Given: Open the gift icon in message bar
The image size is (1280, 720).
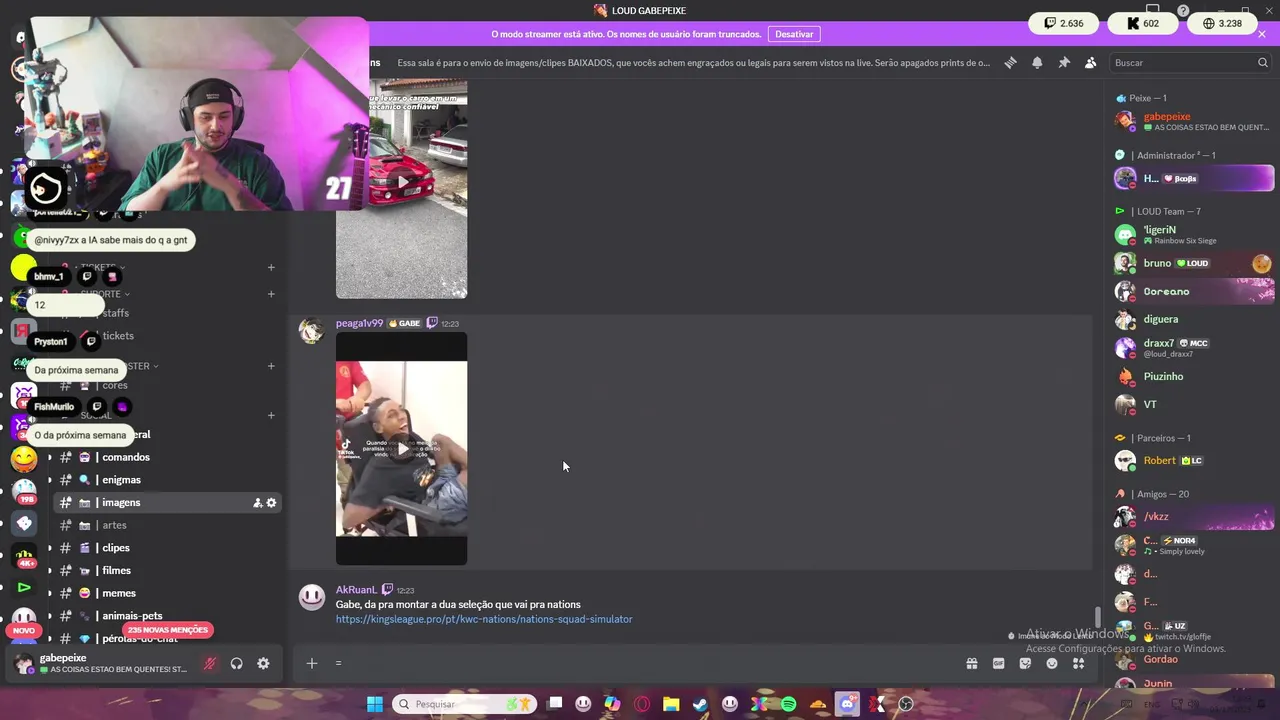Looking at the screenshot, I should pyautogui.click(x=971, y=663).
